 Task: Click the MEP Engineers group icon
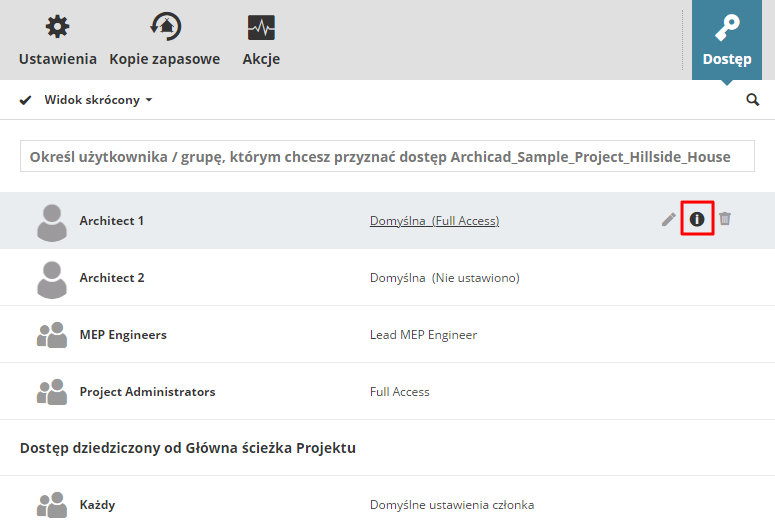click(51, 335)
